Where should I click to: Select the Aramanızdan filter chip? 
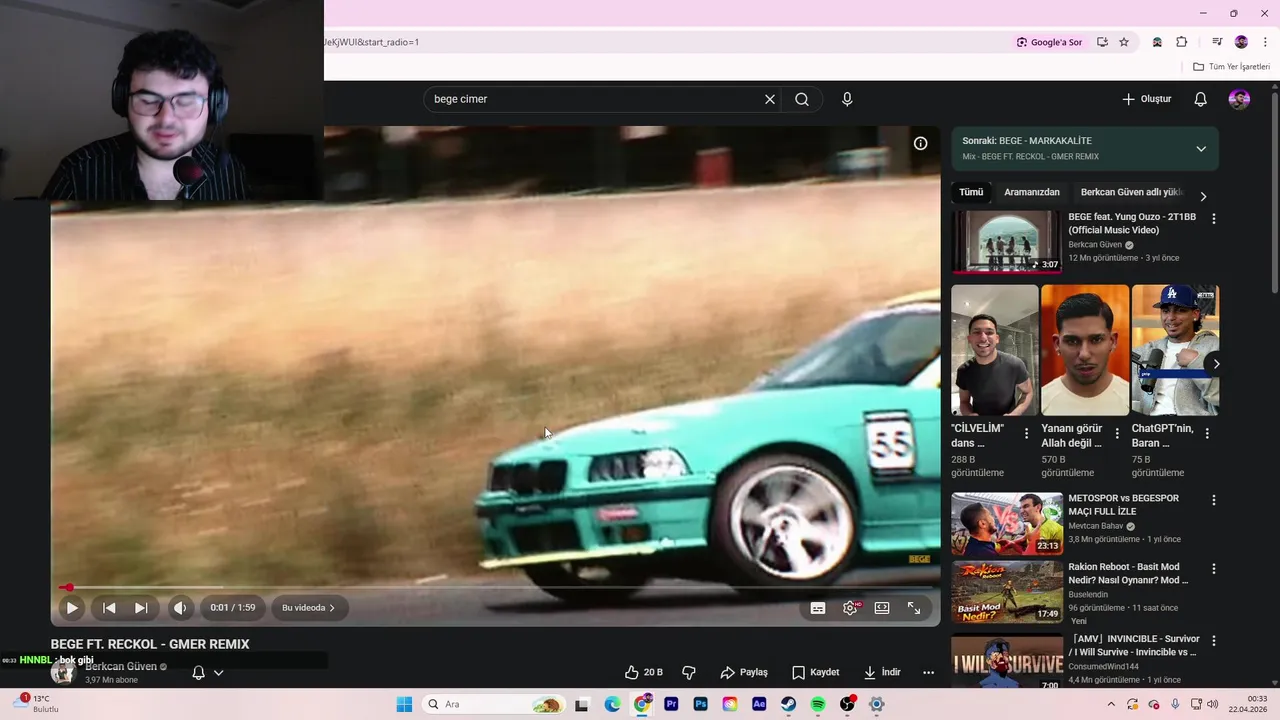click(x=1032, y=192)
